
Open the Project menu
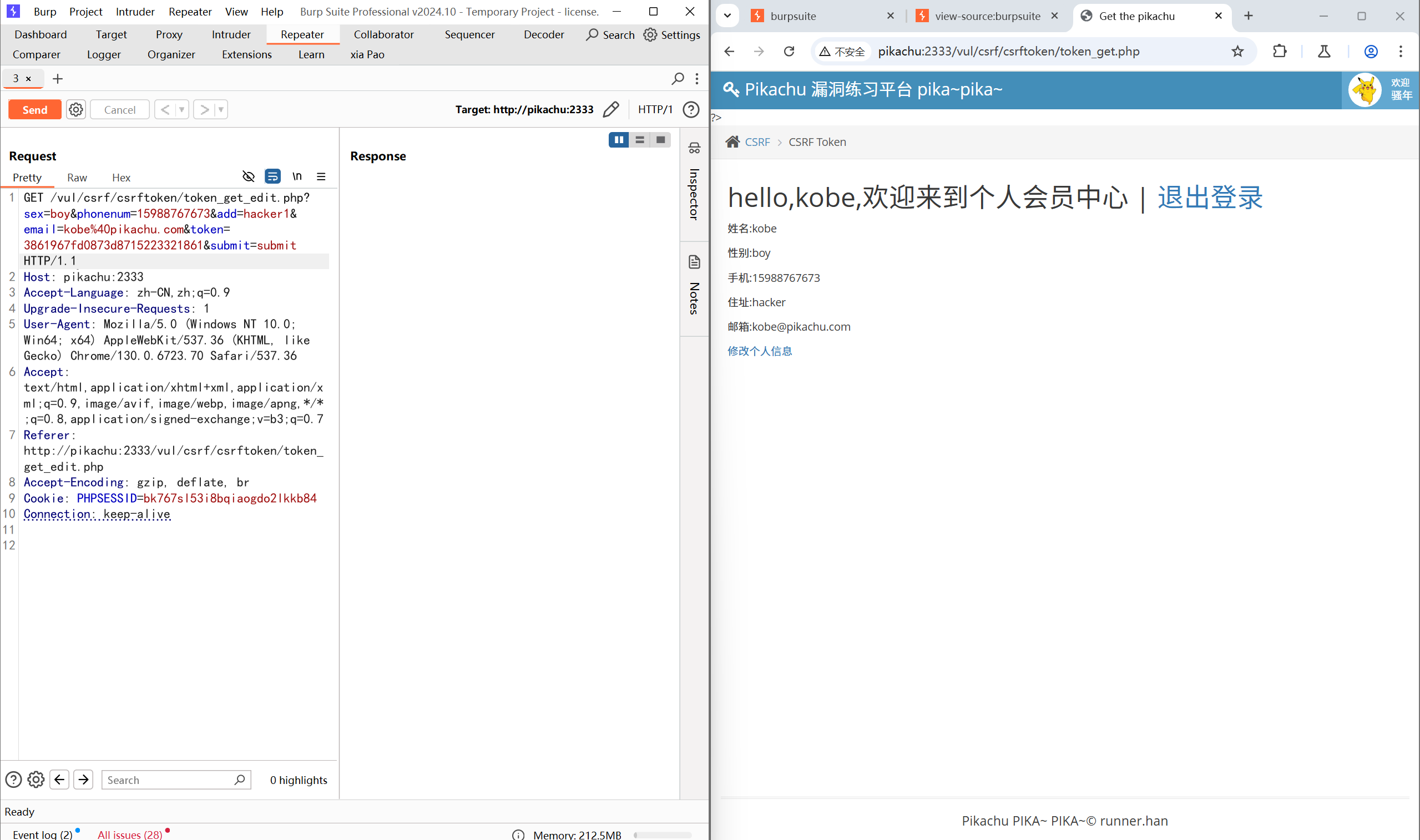coord(85,11)
